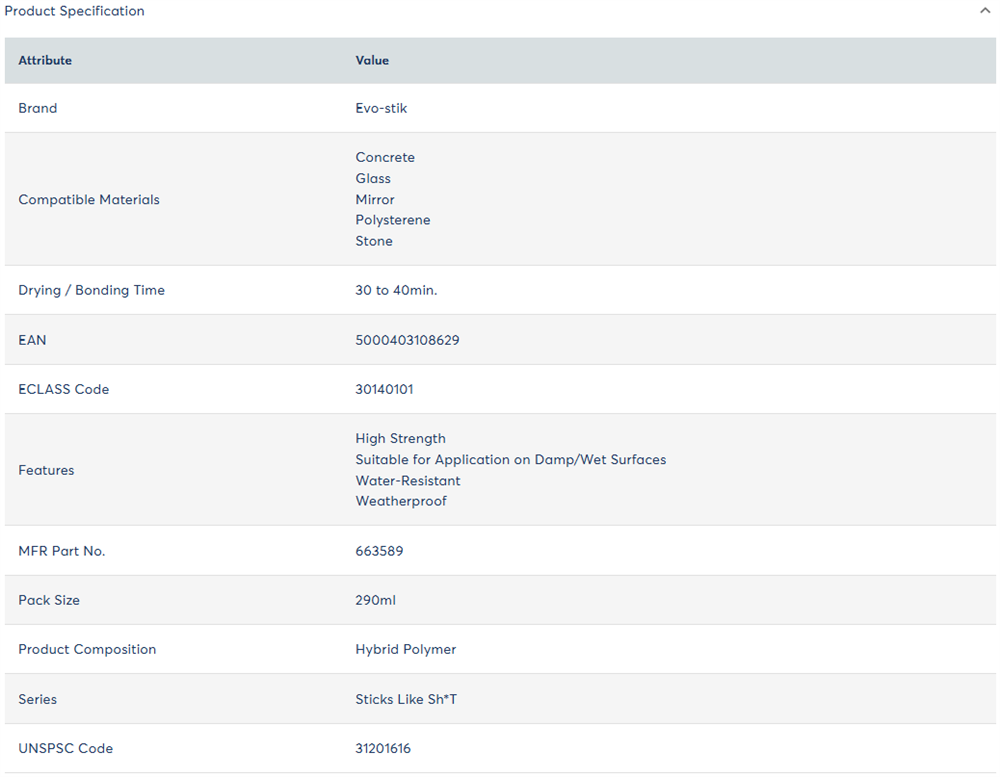Select the Polysterene material entry
Screen dimensions: 1000x777
[x=393, y=220]
